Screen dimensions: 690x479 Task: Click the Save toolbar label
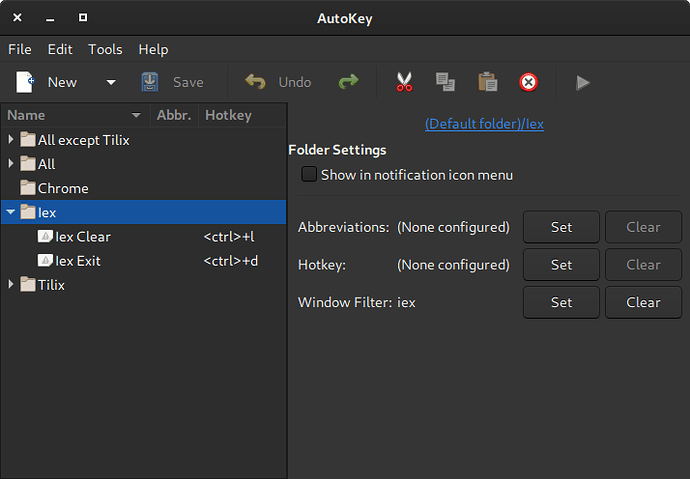click(188, 82)
